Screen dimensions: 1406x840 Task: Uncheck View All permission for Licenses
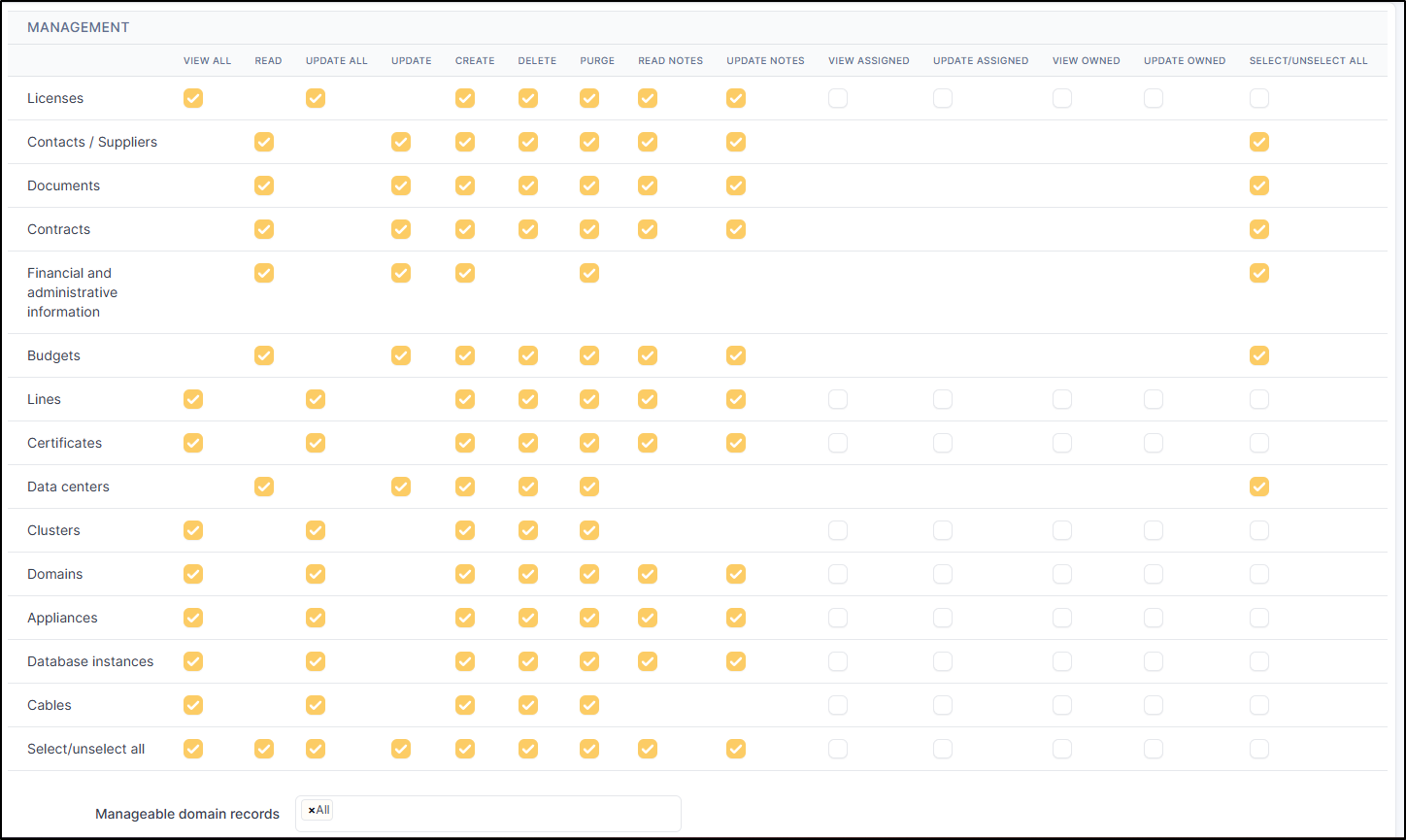pyautogui.click(x=193, y=98)
